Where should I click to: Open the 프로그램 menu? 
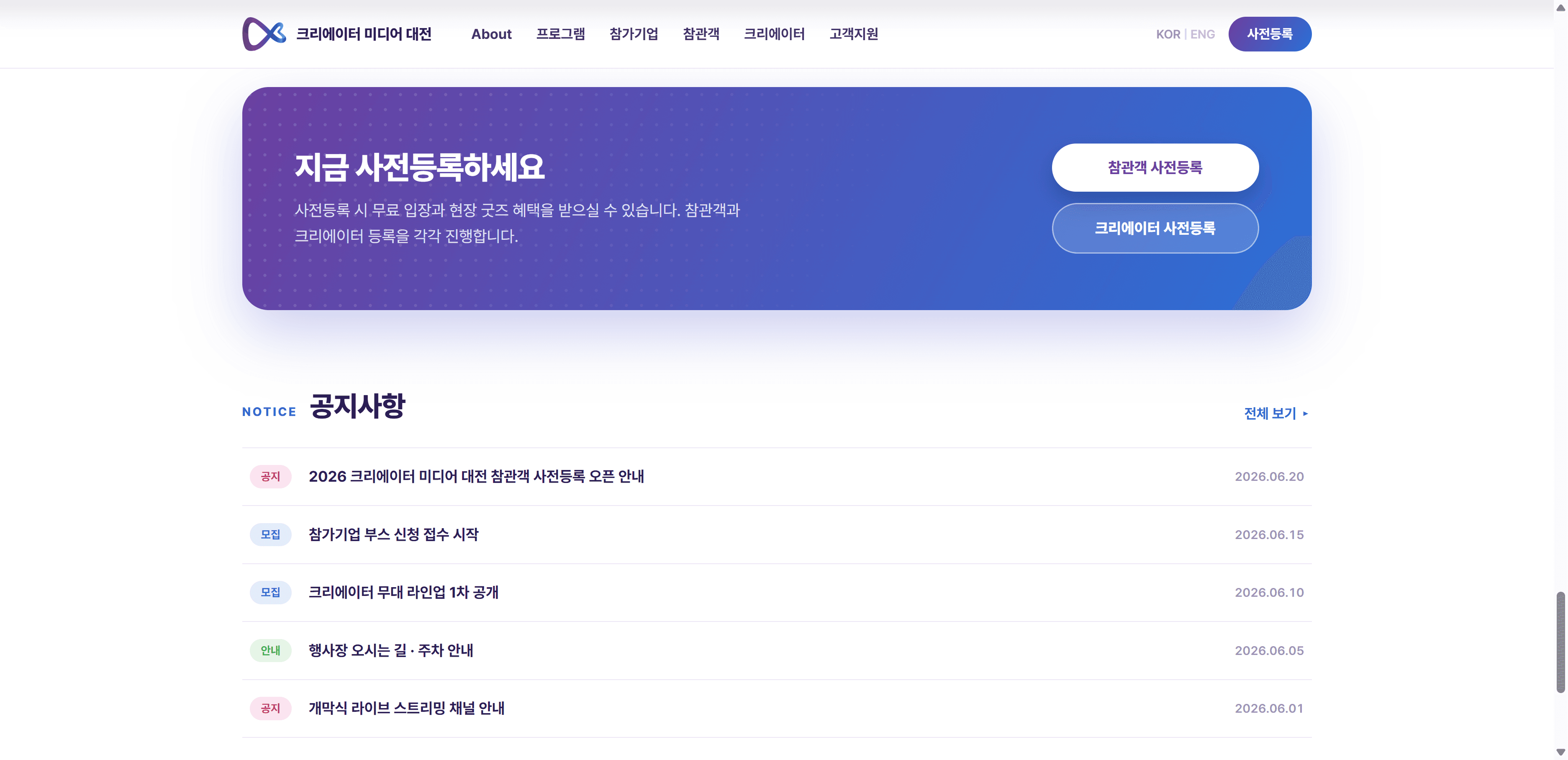tap(560, 34)
